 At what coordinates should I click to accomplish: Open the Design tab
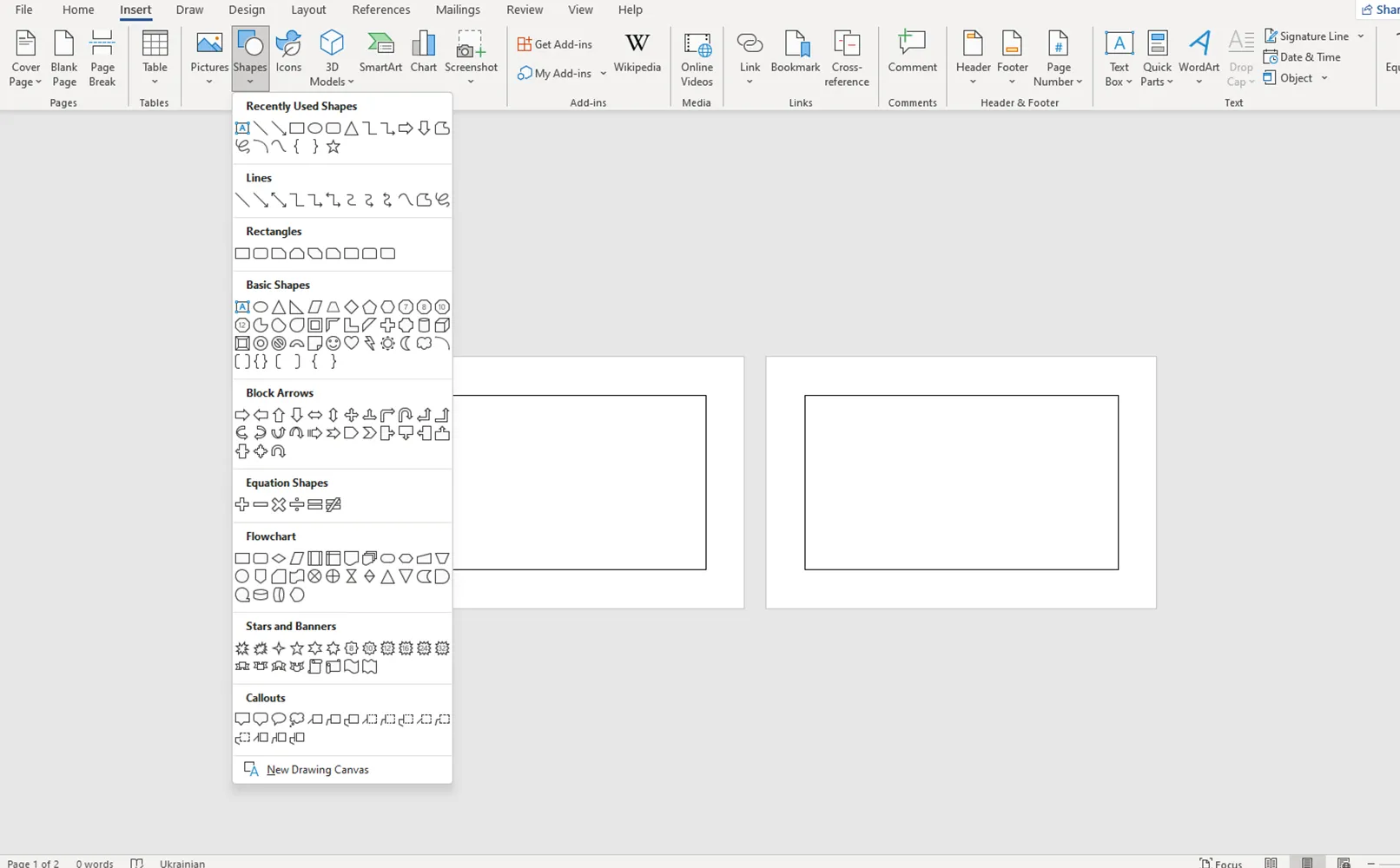pyautogui.click(x=247, y=10)
